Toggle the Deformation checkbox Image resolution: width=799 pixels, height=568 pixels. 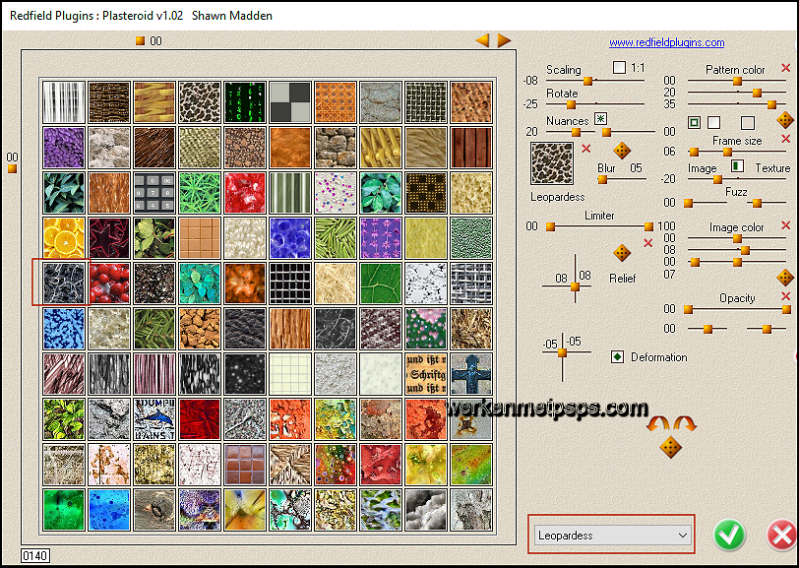(x=617, y=356)
